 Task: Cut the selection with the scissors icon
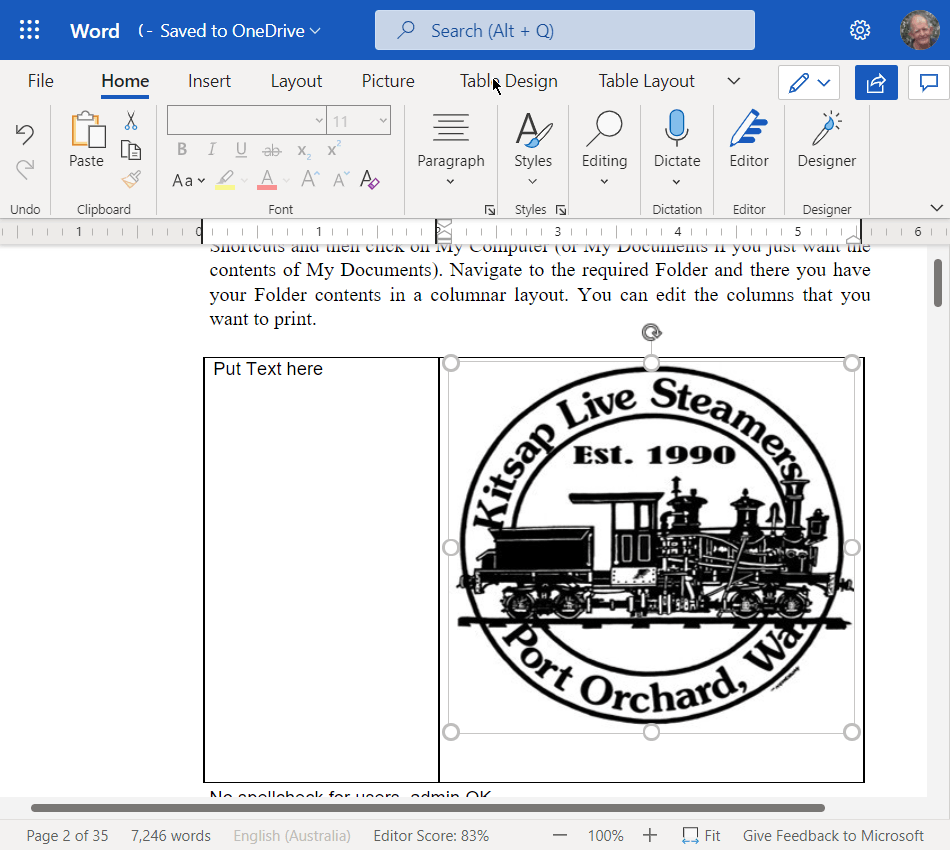pos(131,121)
